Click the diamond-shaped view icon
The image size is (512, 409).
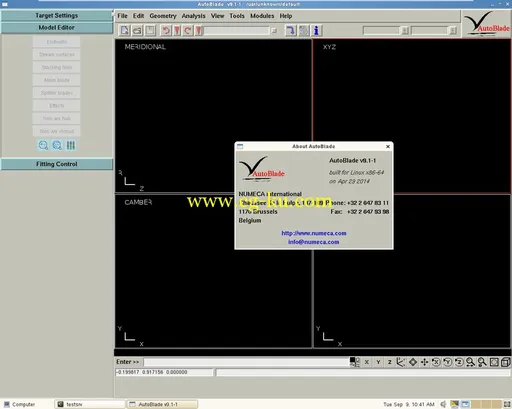(x=413, y=362)
